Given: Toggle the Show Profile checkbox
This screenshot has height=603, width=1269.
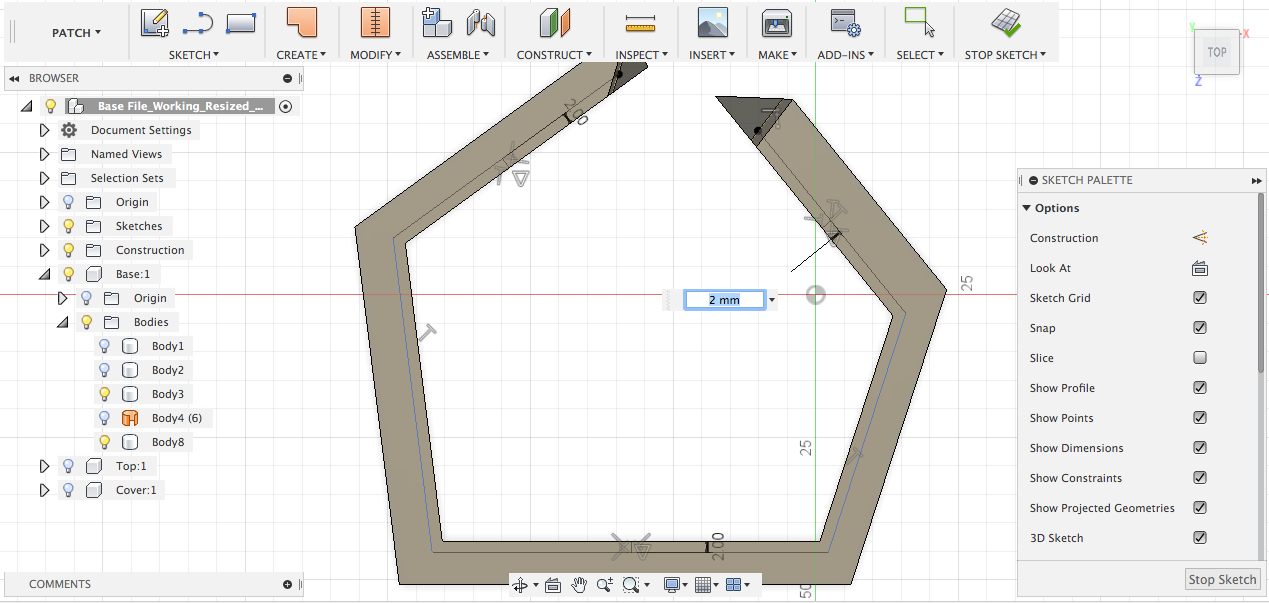Looking at the screenshot, I should (x=1200, y=388).
